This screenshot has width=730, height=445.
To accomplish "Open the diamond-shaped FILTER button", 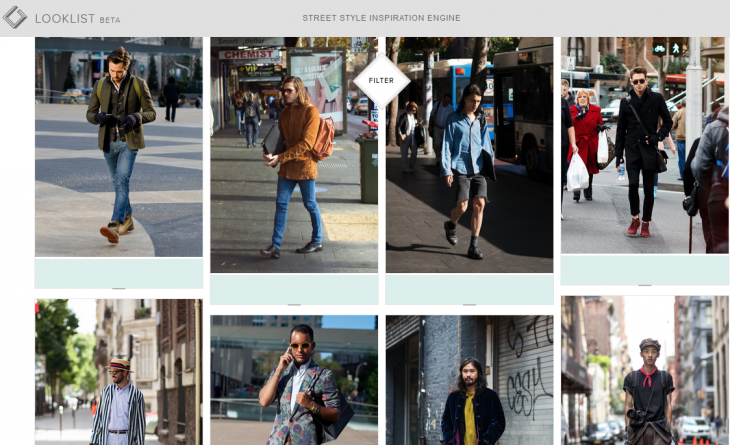I will point(381,80).
